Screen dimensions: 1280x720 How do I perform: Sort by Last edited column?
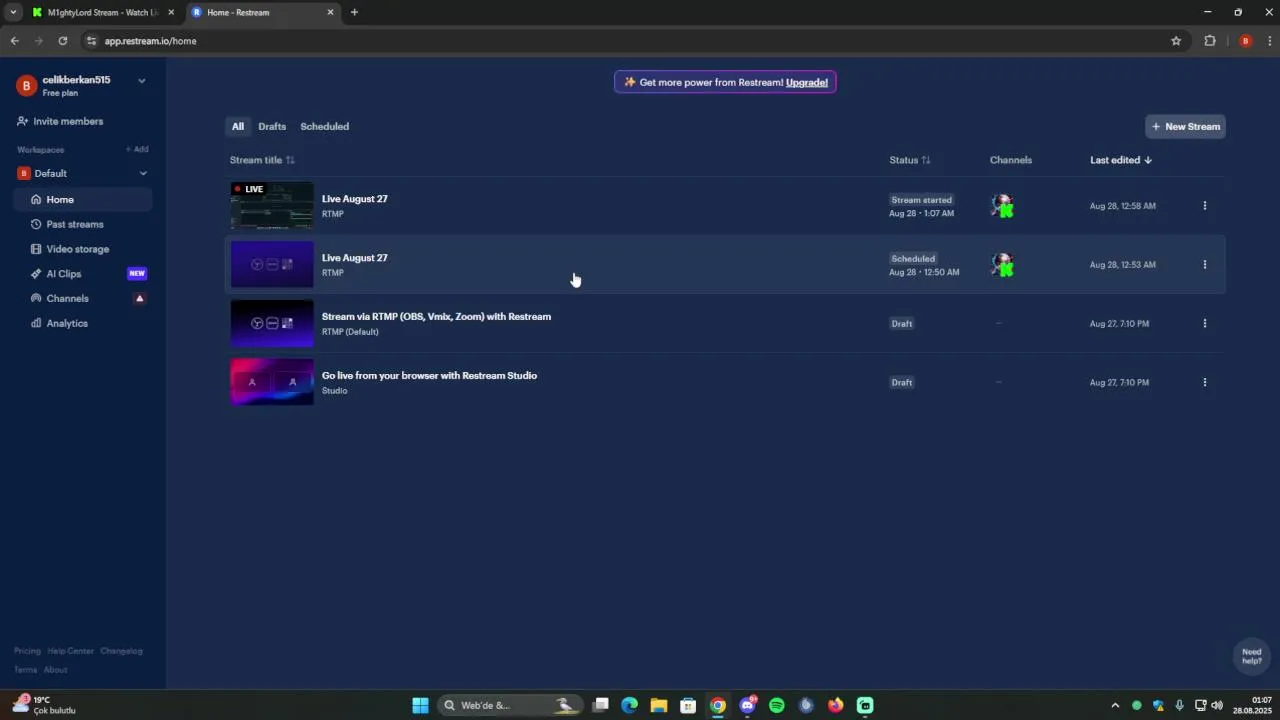(1121, 160)
